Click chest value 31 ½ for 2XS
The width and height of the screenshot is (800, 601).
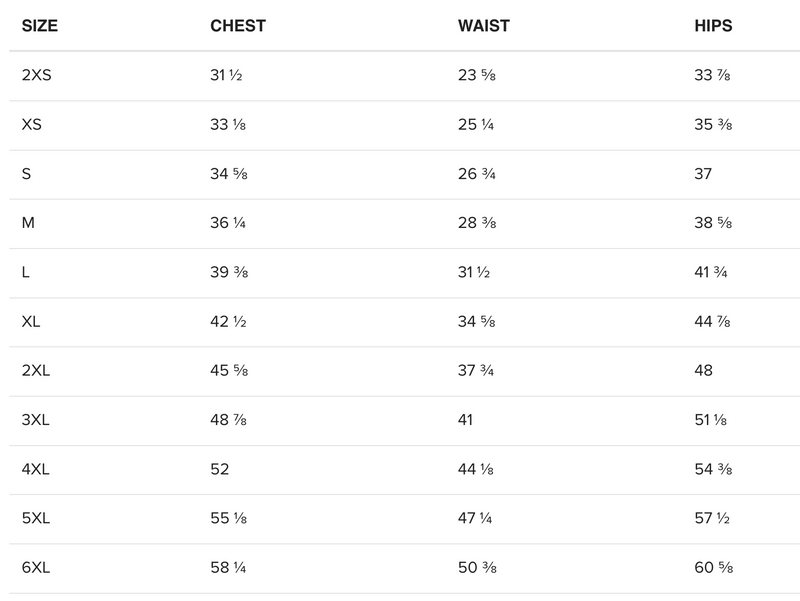[x=228, y=76]
